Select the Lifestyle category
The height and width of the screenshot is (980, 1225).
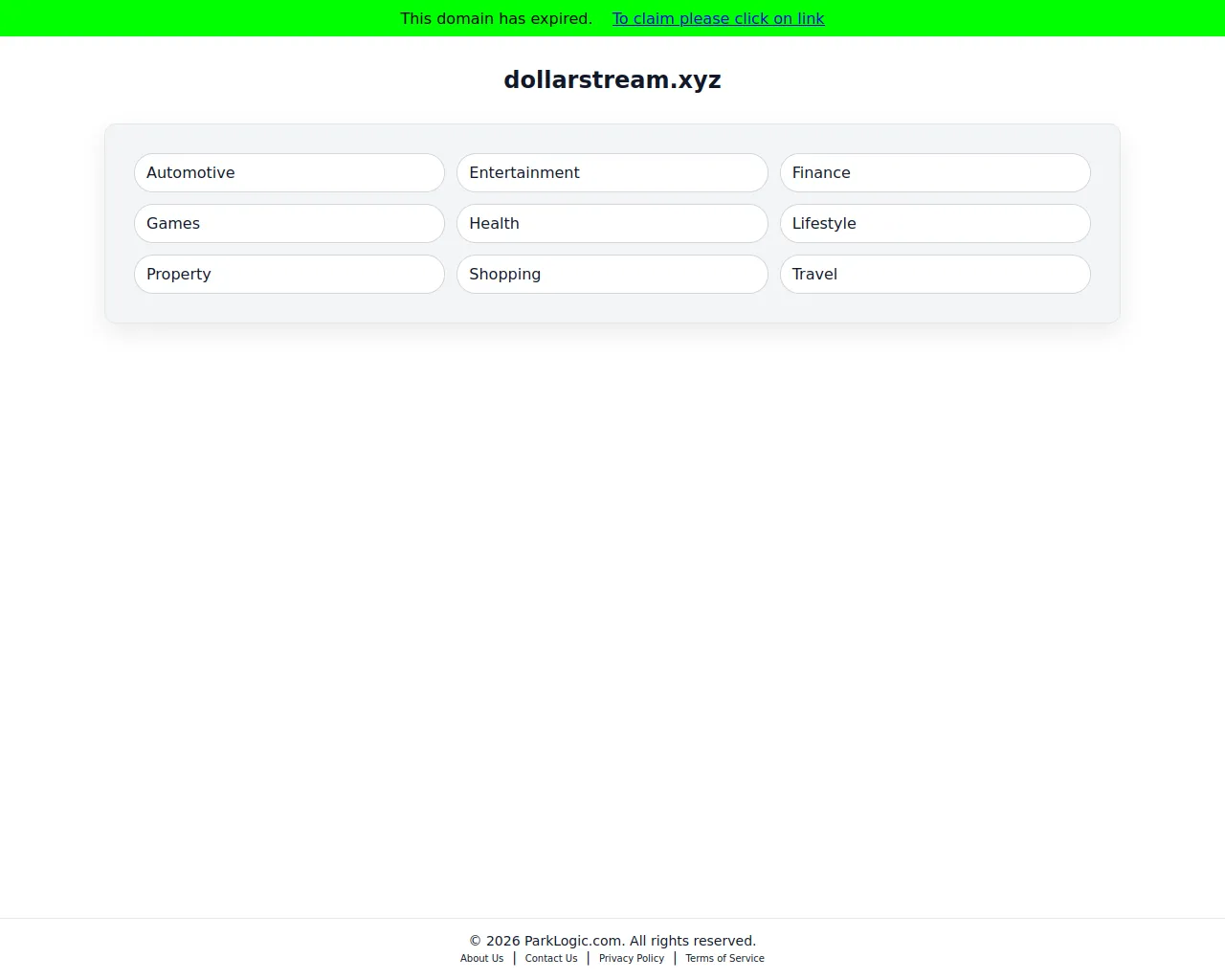pos(935,223)
